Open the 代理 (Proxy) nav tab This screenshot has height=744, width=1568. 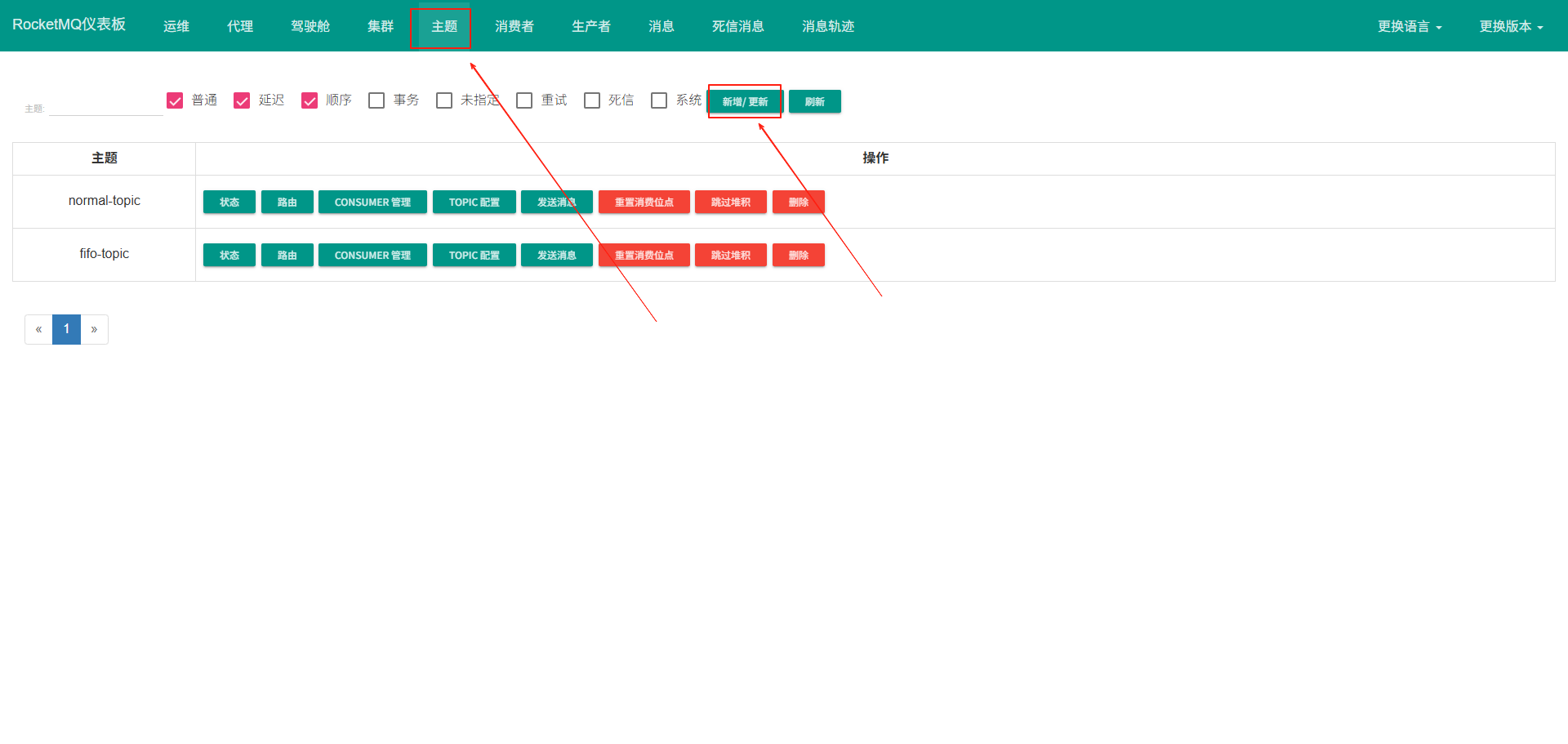[240, 26]
